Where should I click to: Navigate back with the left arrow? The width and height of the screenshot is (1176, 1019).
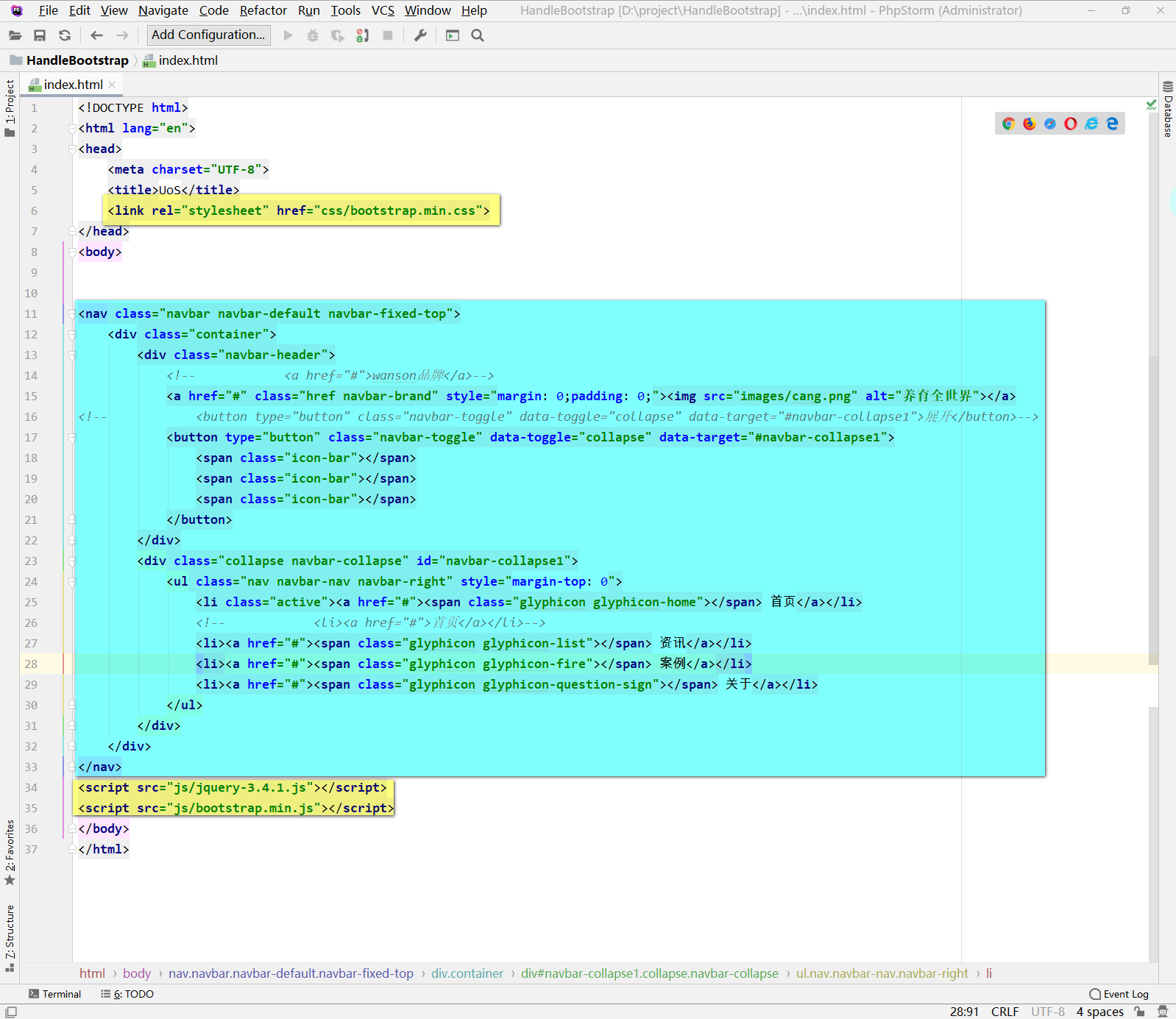tap(96, 35)
